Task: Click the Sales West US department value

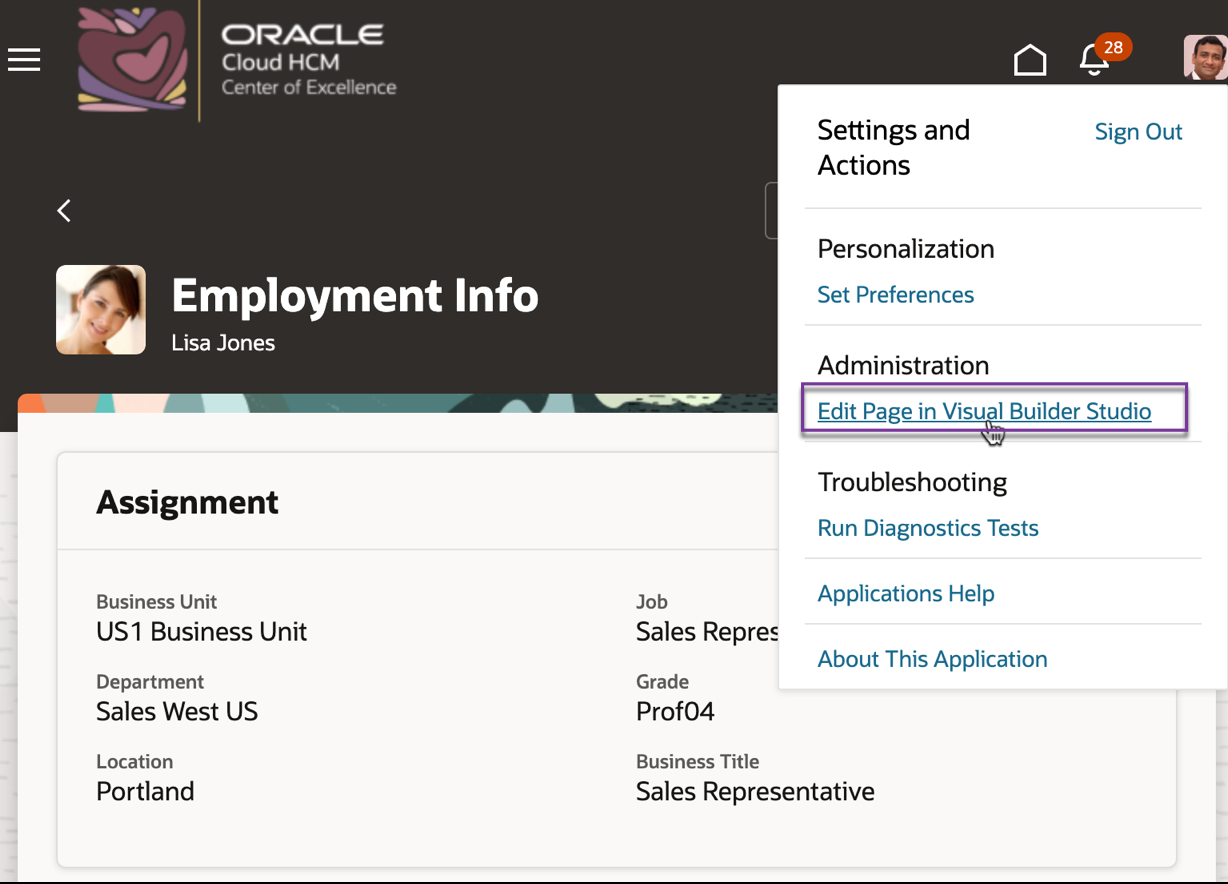Action: point(177,712)
